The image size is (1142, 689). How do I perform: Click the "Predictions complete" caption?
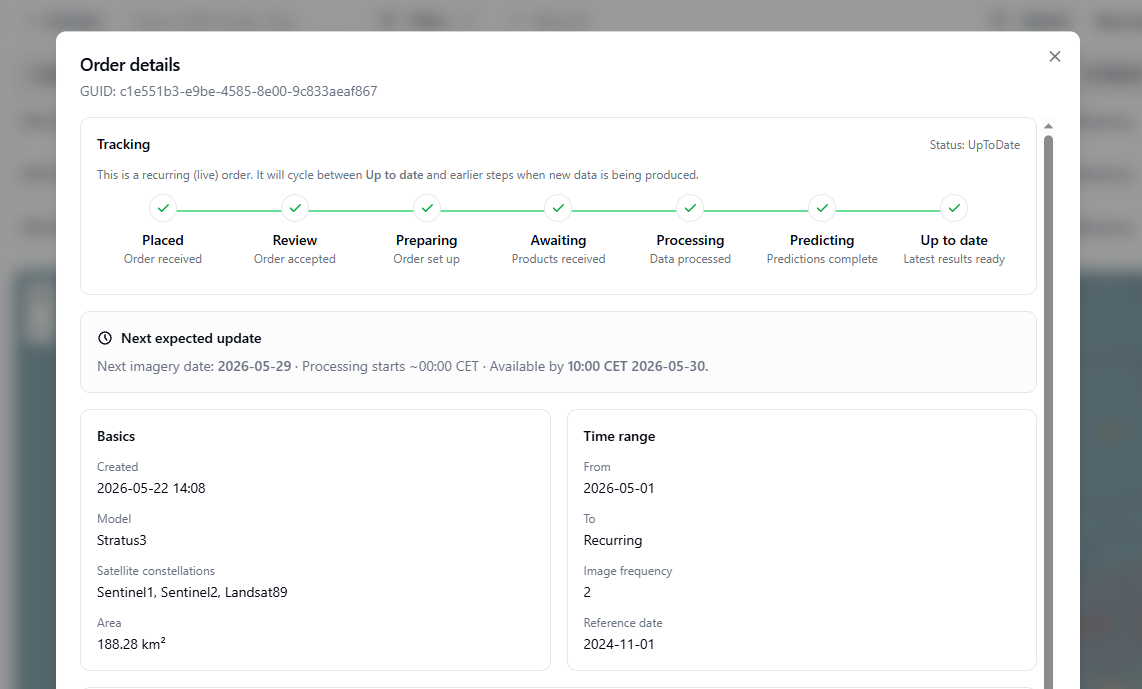[822, 259]
